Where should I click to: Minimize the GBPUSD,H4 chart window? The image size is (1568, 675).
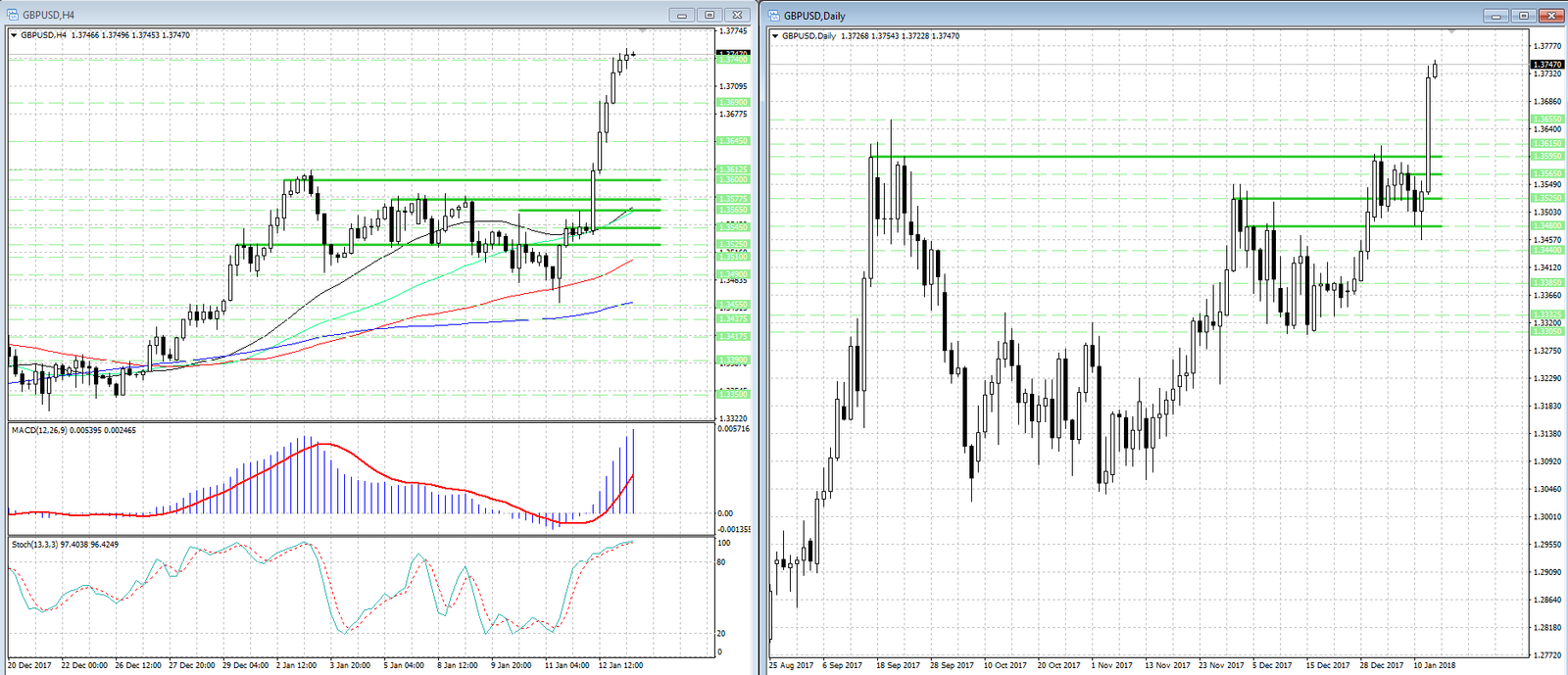682,15
